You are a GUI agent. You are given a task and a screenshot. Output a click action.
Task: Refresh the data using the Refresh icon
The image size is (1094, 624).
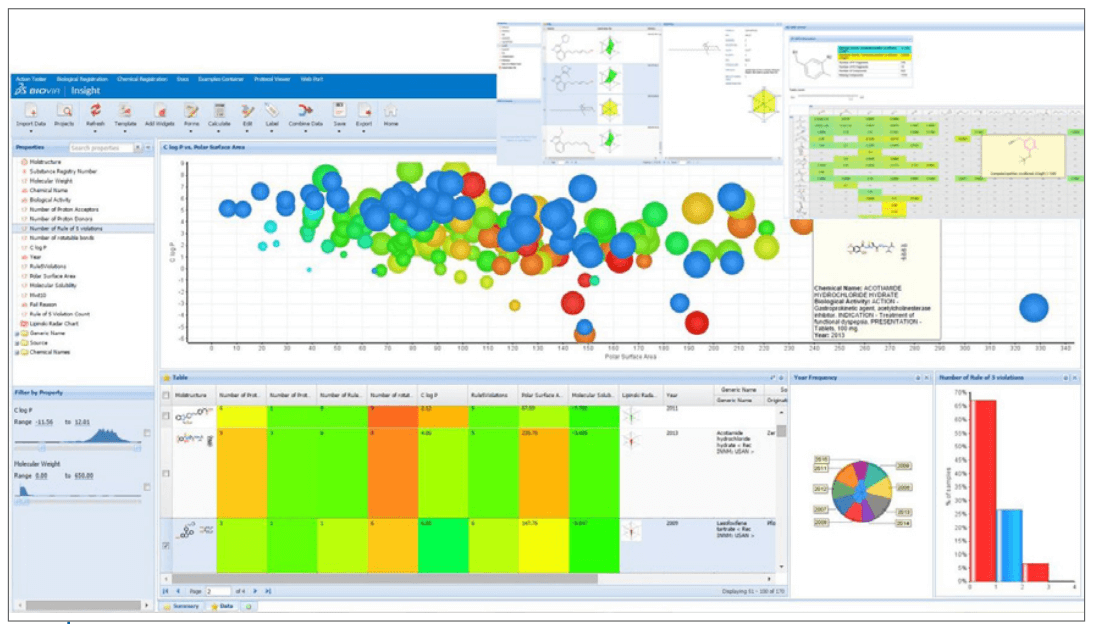[x=95, y=111]
